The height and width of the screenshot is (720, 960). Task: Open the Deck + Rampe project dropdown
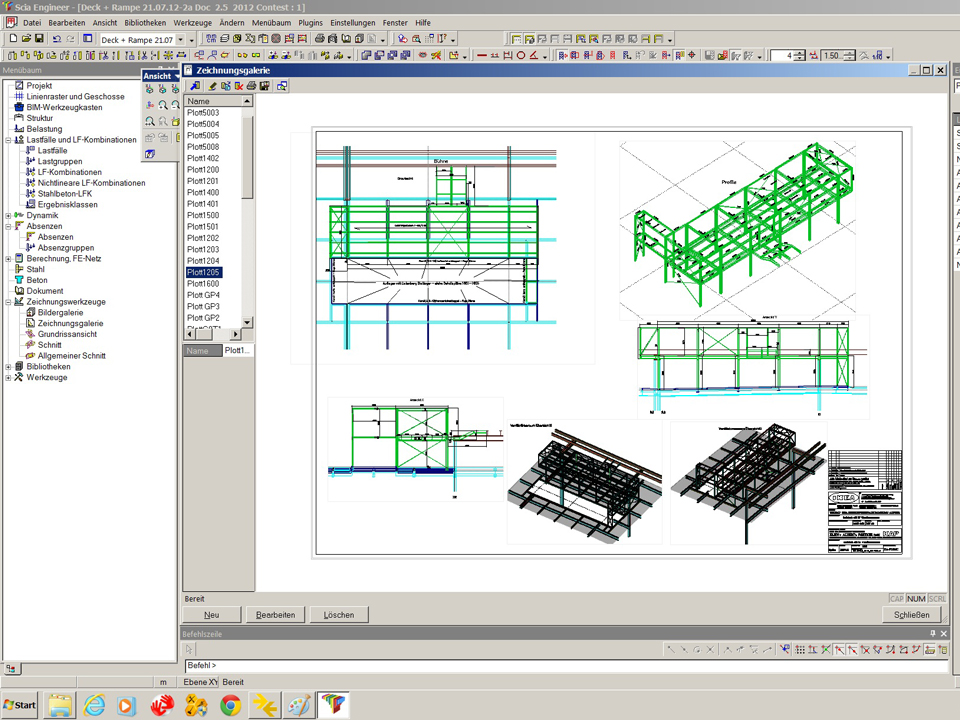(x=180, y=39)
